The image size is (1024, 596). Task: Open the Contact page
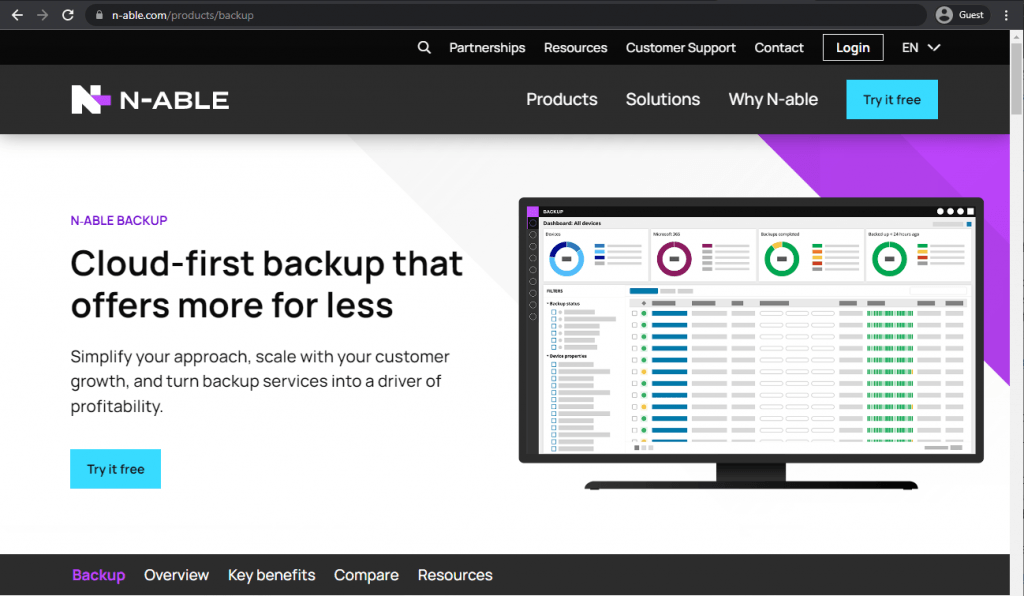point(779,48)
